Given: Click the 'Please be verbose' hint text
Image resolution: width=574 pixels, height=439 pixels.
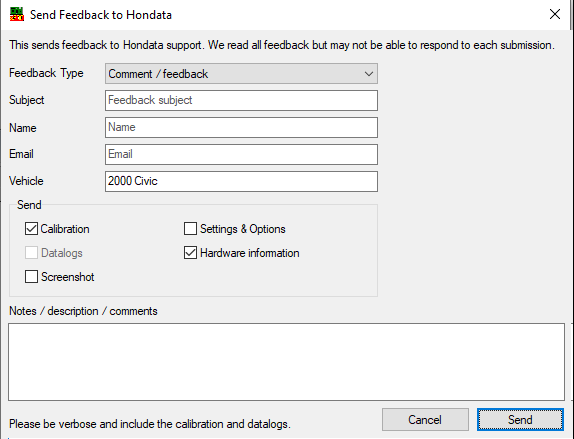Looking at the screenshot, I should click(150, 424).
